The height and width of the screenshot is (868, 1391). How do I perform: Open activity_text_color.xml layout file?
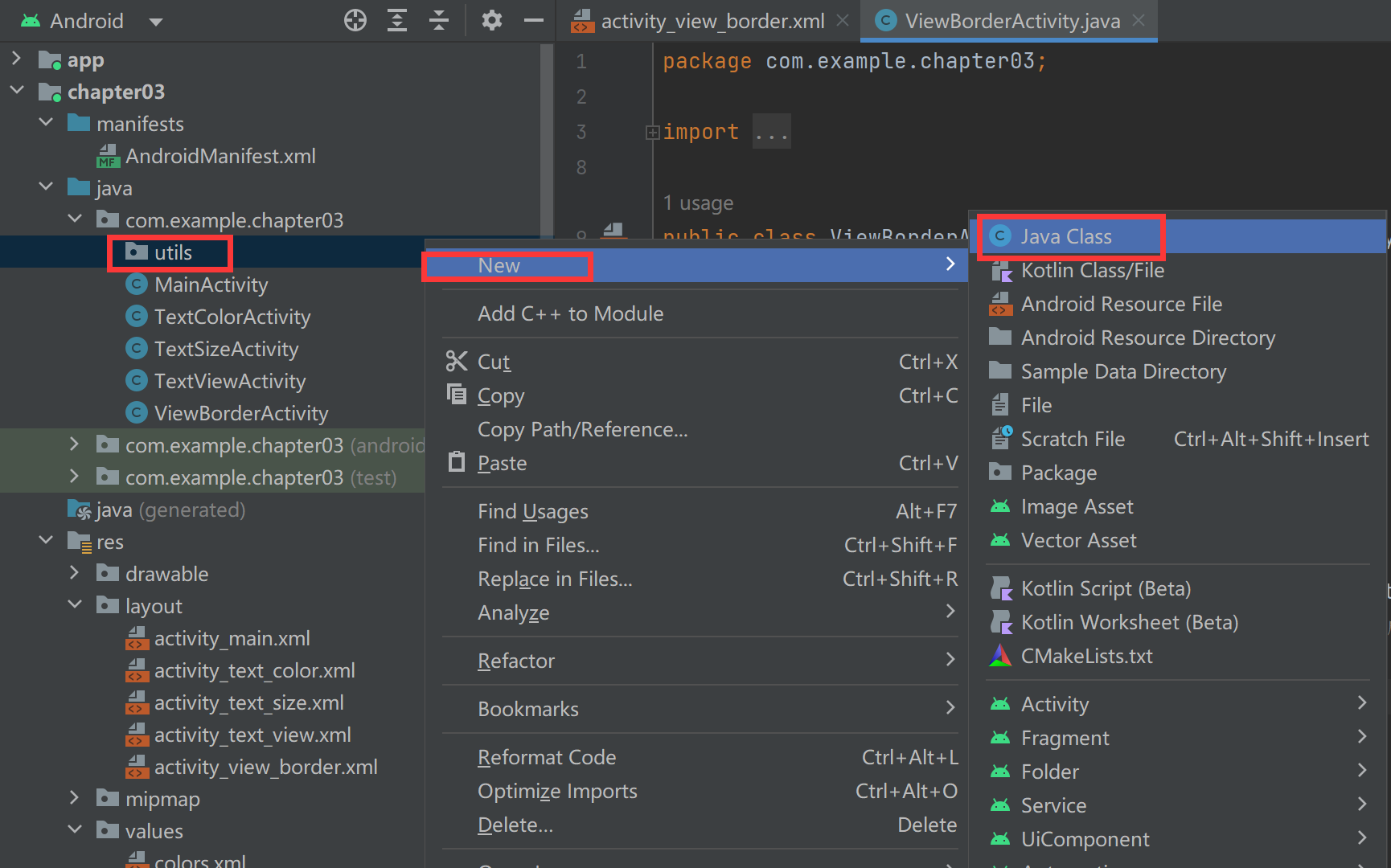tap(240, 670)
